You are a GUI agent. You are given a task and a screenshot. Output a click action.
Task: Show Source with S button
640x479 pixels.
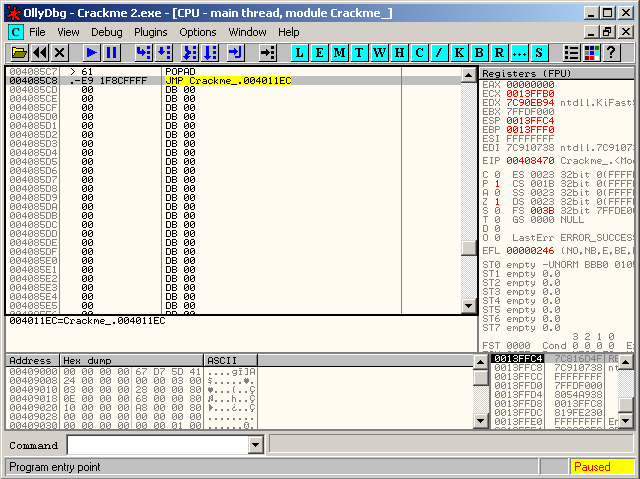(x=539, y=53)
